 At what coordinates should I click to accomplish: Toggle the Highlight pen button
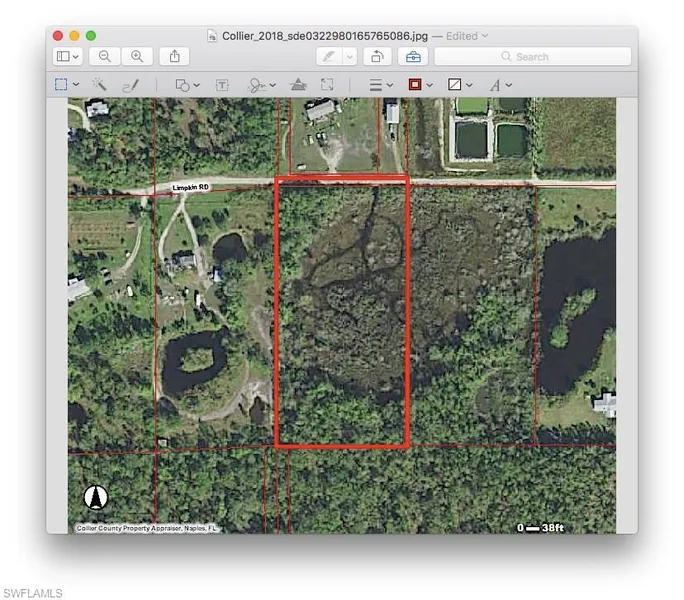(x=328, y=57)
